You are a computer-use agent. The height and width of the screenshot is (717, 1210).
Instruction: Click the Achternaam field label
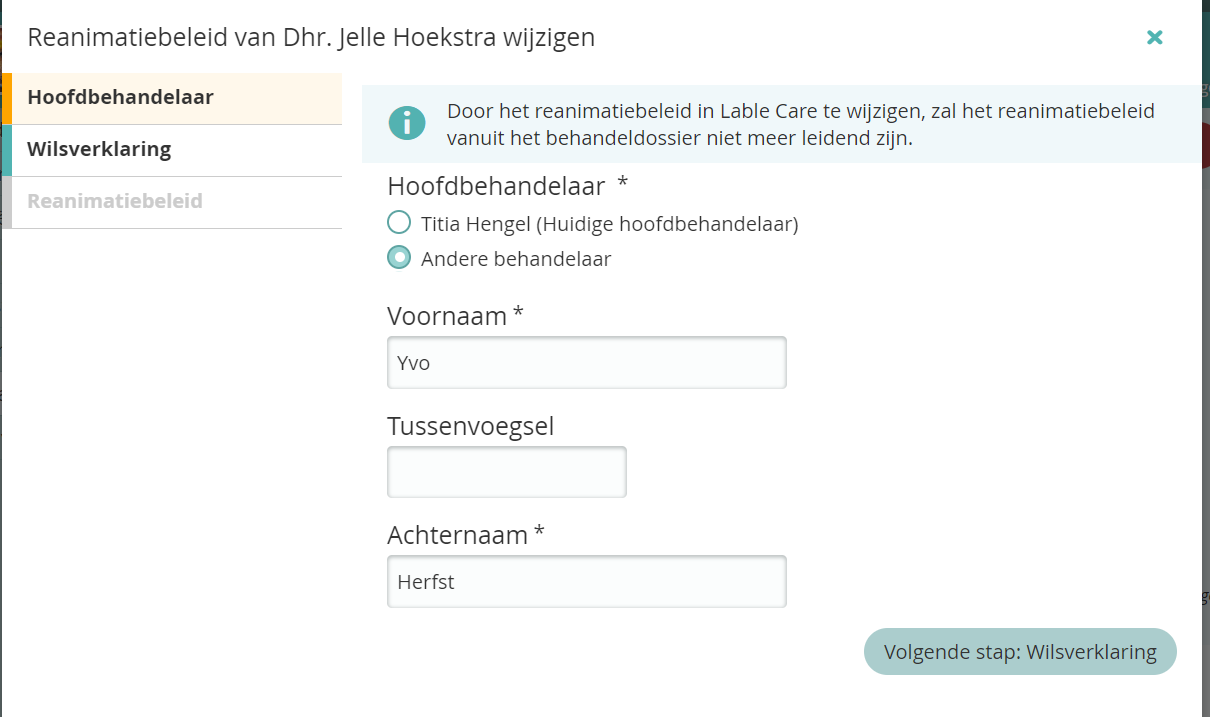click(x=457, y=535)
